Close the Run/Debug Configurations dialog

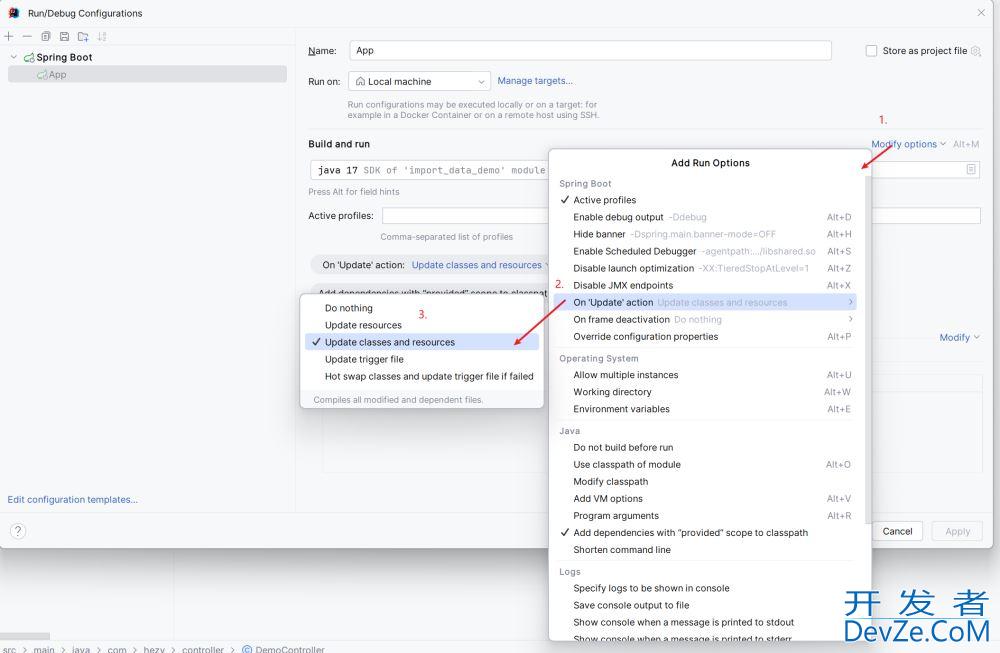pyautogui.click(x=981, y=13)
